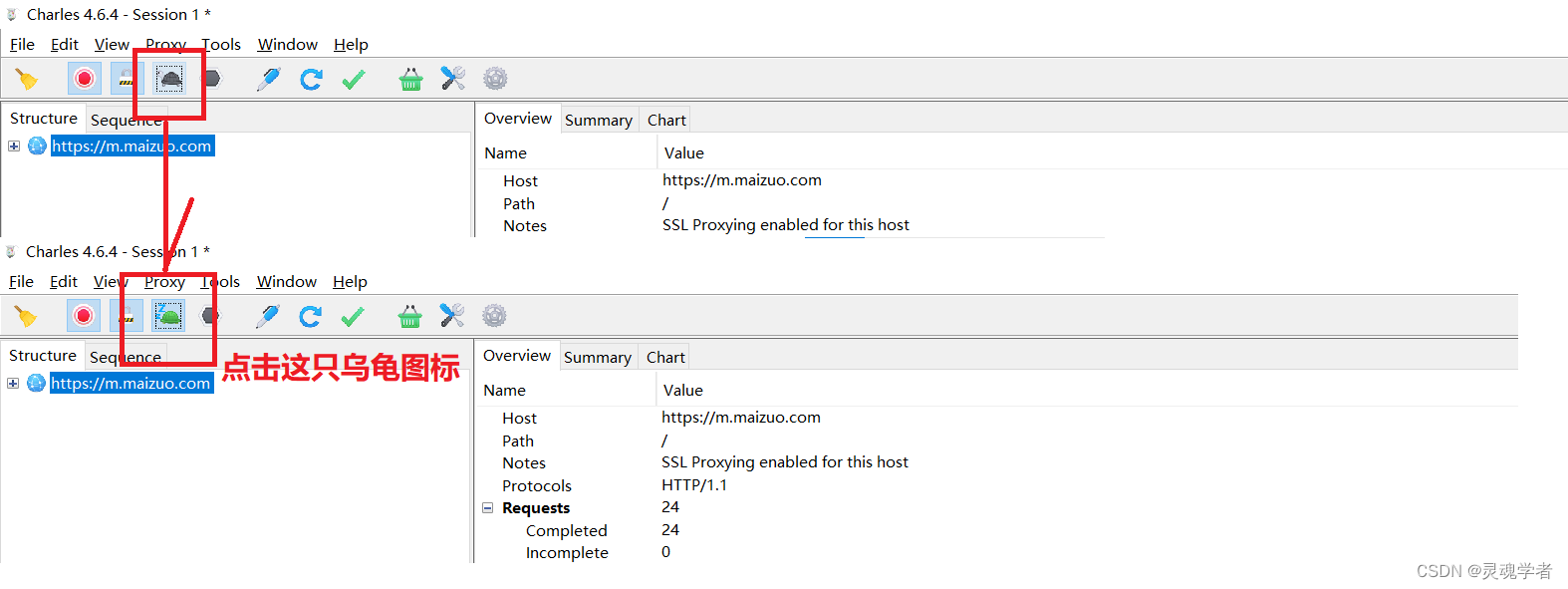The height and width of the screenshot is (589, 1568).
Task: Expand m.maizuo.com tree node in upper window
Action: click(14, 146)
